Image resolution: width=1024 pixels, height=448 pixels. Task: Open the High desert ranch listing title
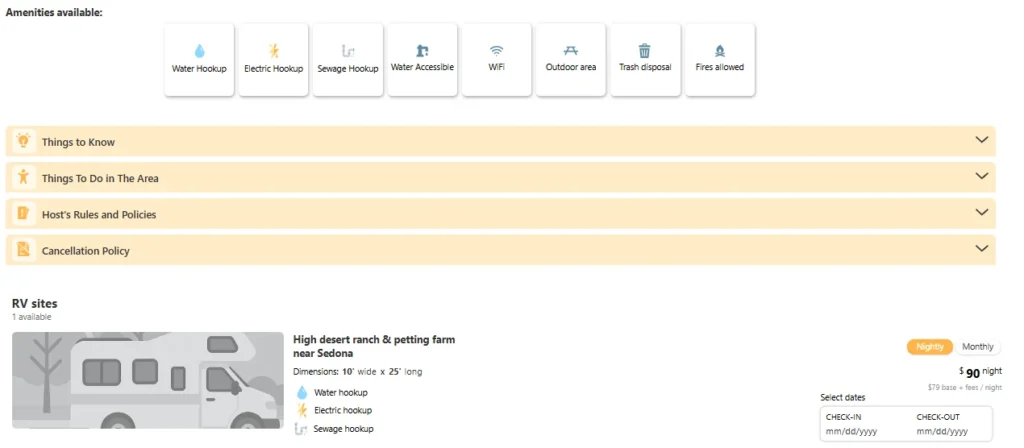pos(374,346)
